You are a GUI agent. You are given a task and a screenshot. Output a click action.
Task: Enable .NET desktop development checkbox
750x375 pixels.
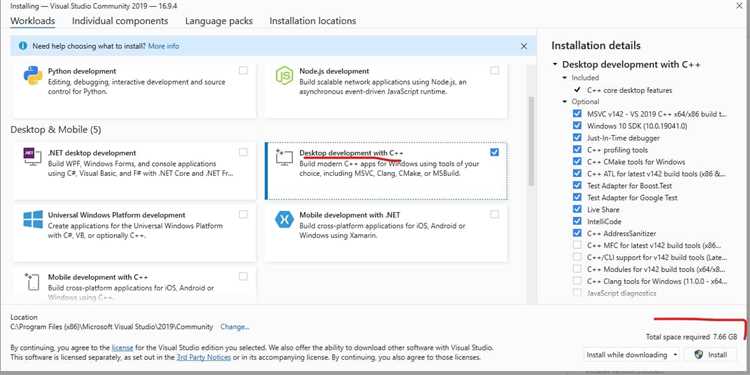pos(243,152)
